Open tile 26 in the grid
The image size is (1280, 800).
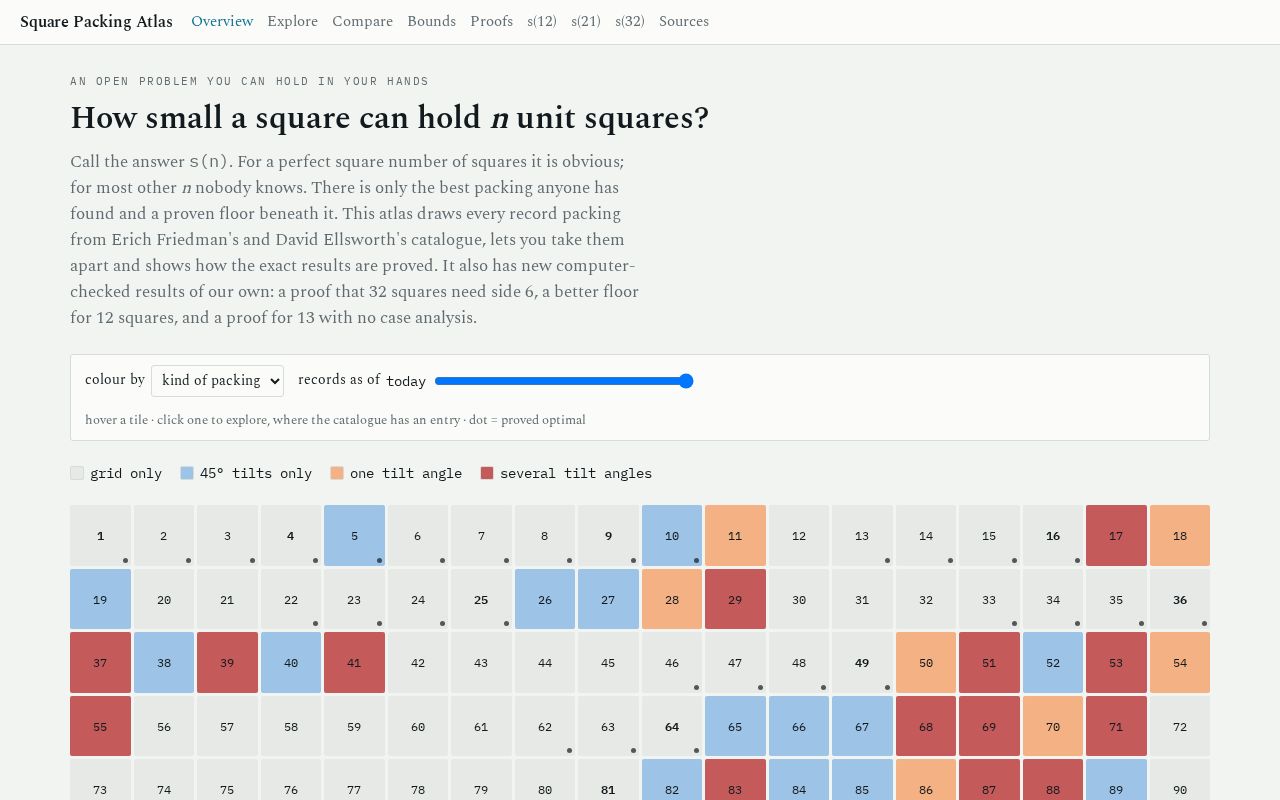coord(545,600)
